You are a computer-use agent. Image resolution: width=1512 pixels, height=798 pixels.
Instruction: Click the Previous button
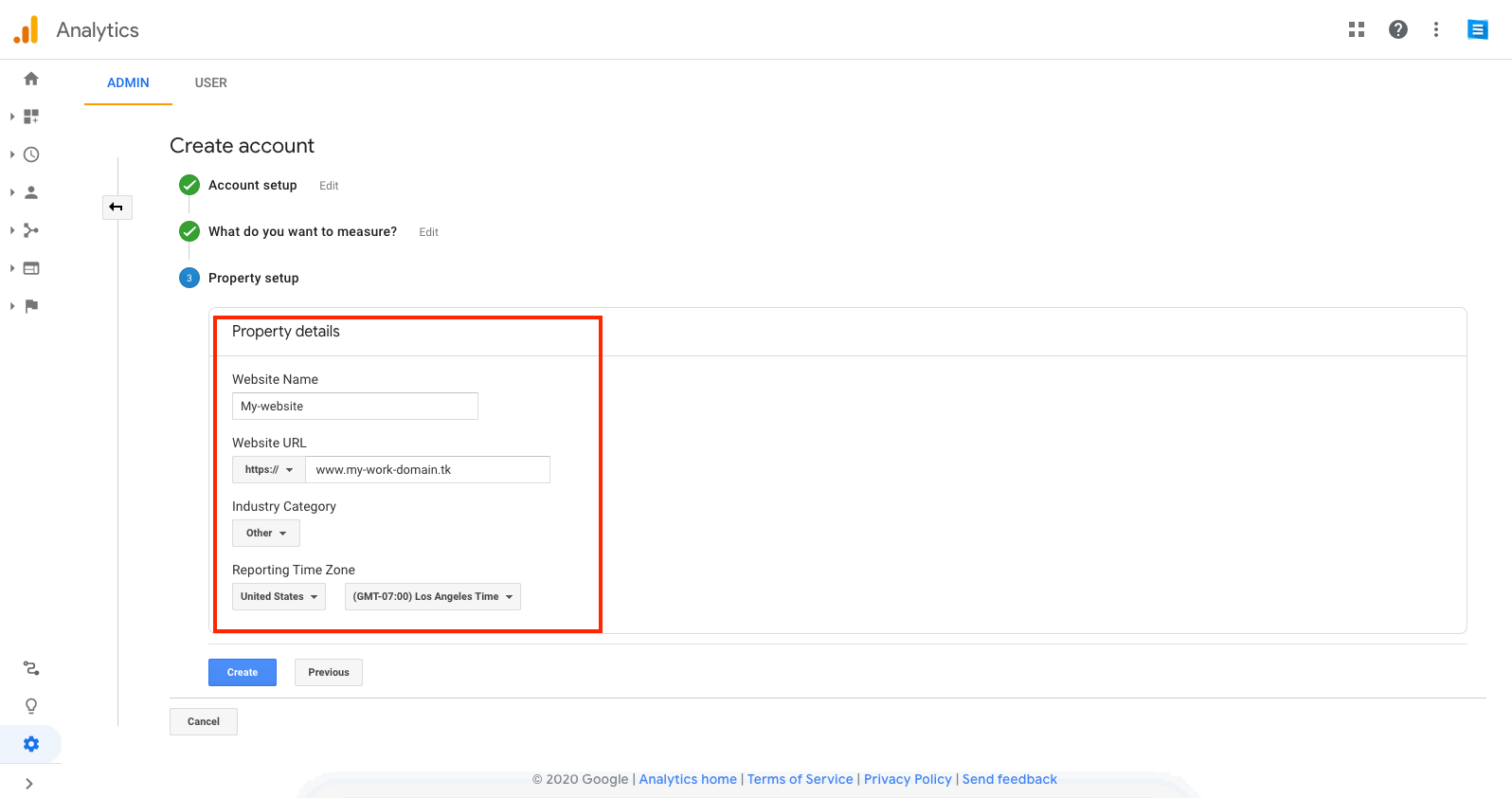coord(329,672)
